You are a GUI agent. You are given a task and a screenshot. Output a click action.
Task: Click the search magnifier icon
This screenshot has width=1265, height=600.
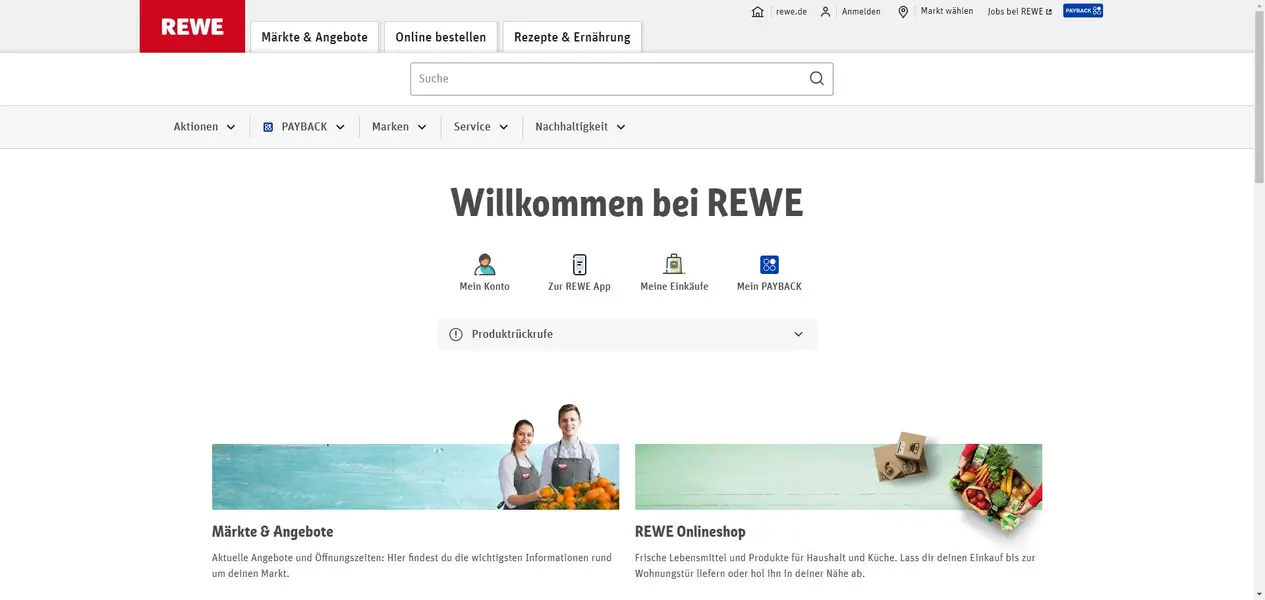817,79
